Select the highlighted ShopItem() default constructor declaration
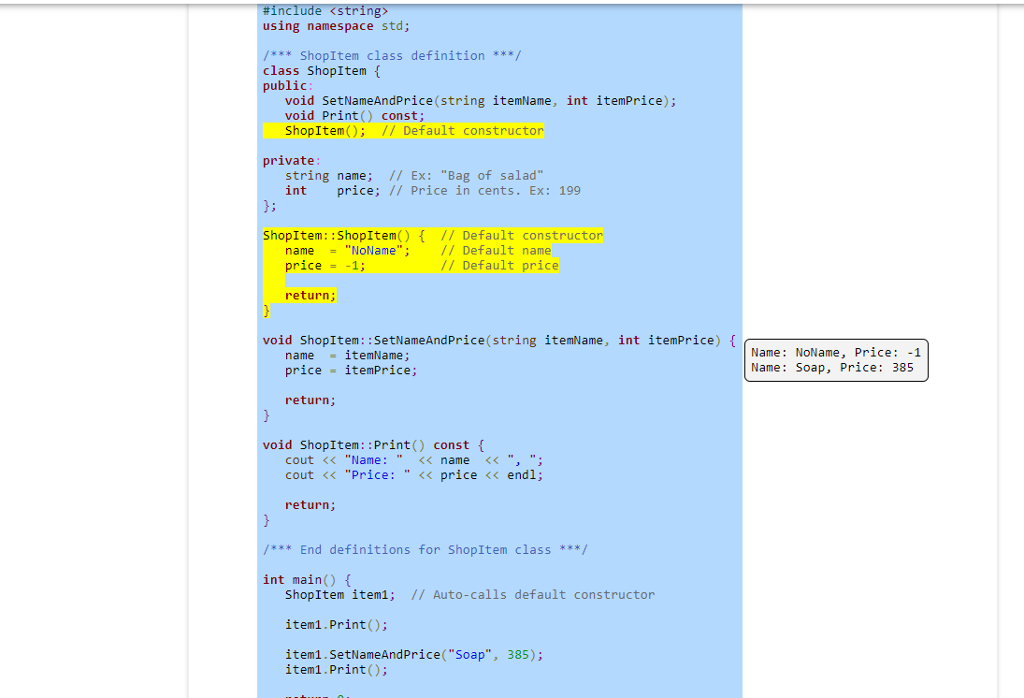 click(x=403, y=130)
